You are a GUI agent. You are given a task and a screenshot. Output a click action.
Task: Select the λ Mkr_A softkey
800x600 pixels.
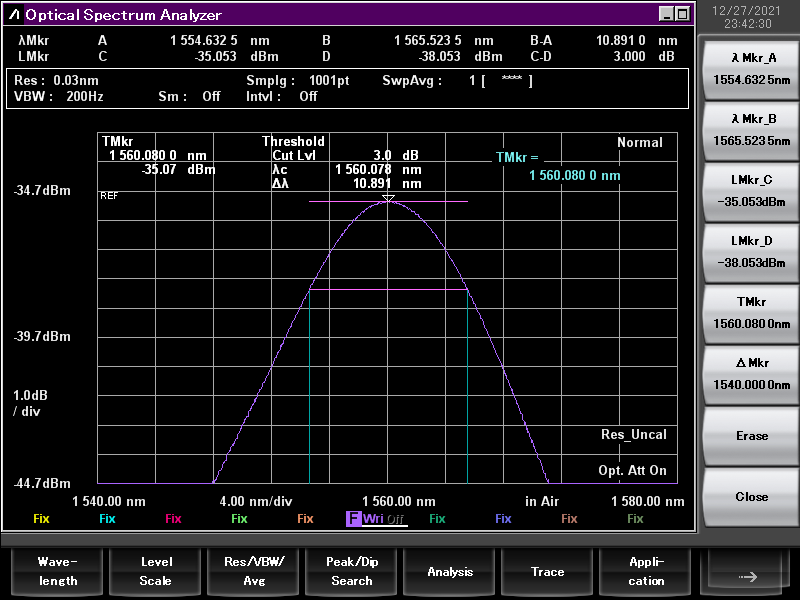tap(752, 69)
